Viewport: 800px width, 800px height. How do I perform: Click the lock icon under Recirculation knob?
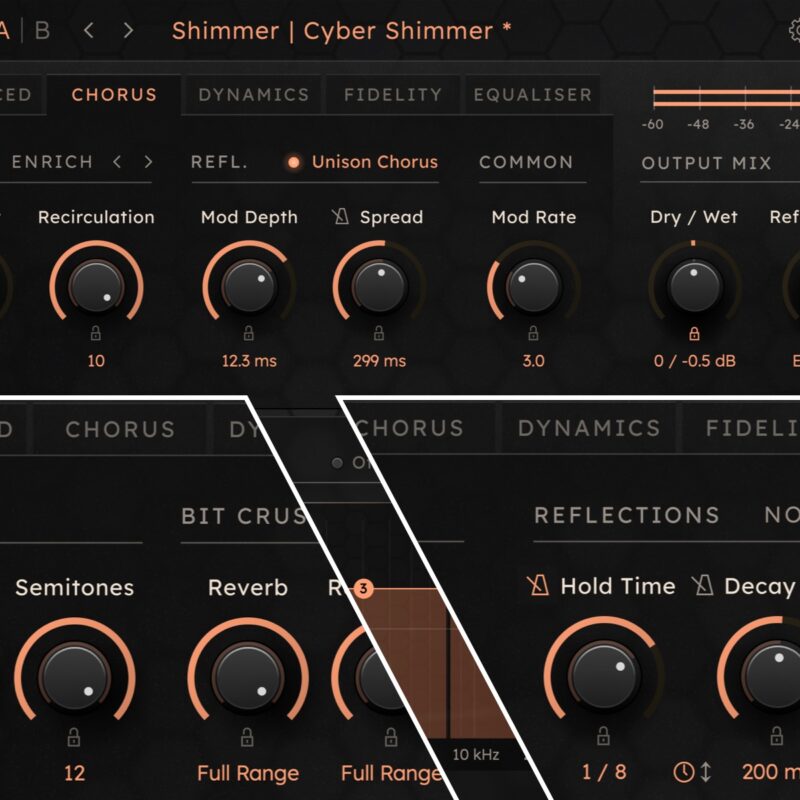click(95, 333)
